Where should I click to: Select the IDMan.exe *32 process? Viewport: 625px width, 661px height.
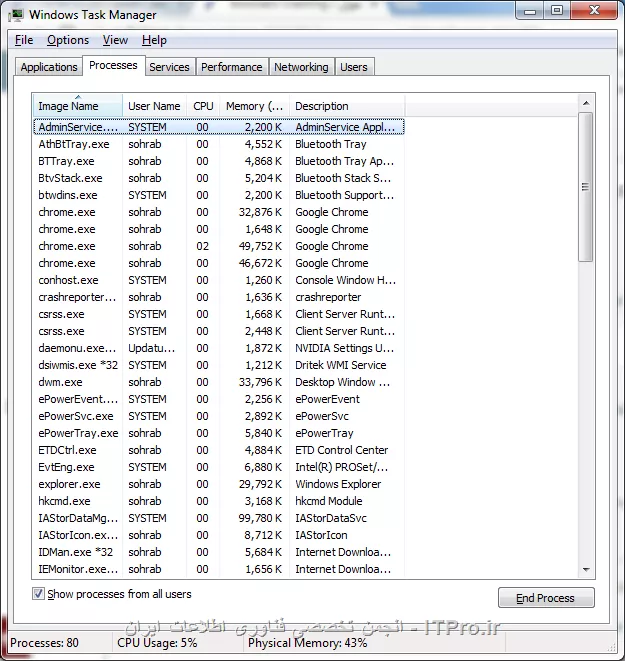219,552
